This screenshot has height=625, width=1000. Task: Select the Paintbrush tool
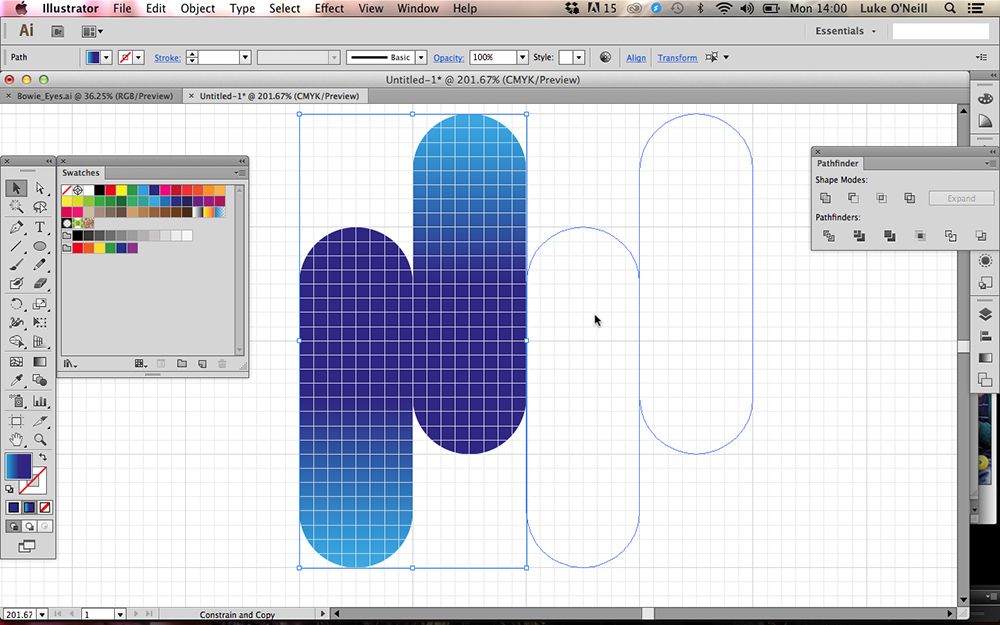coord(18,263)
